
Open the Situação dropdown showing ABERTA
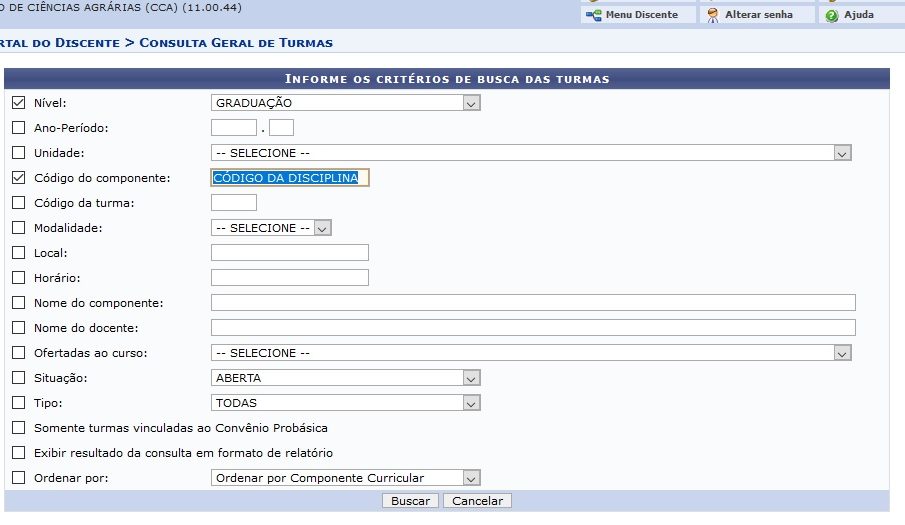[346, 378]
